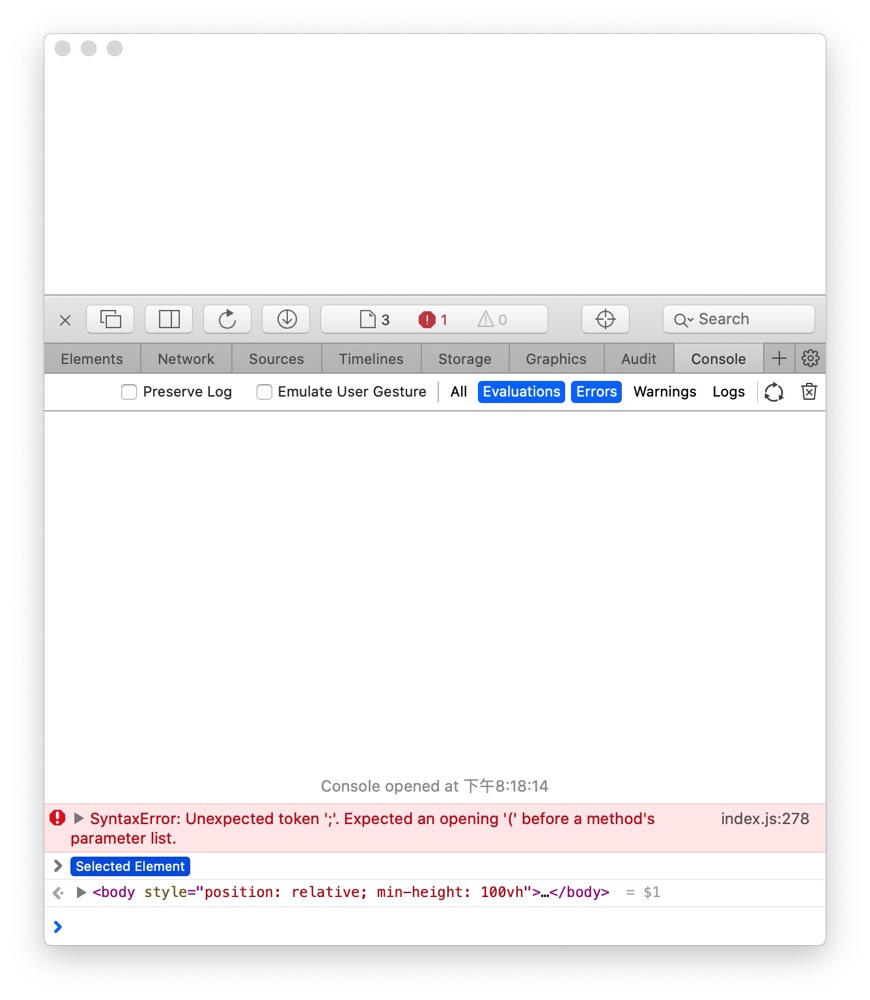
Task: Select the Console tab
Action: (x=718, y=359)
